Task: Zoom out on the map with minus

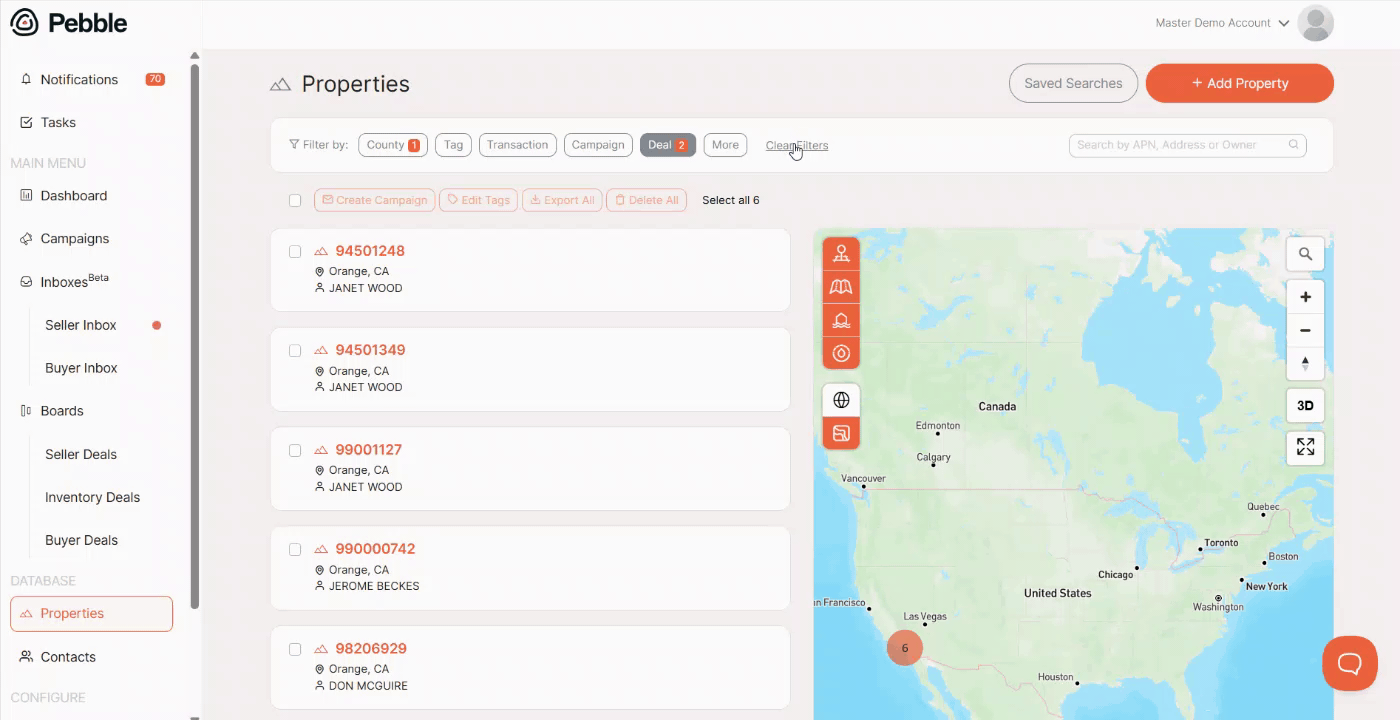Action: (1305, 330)
